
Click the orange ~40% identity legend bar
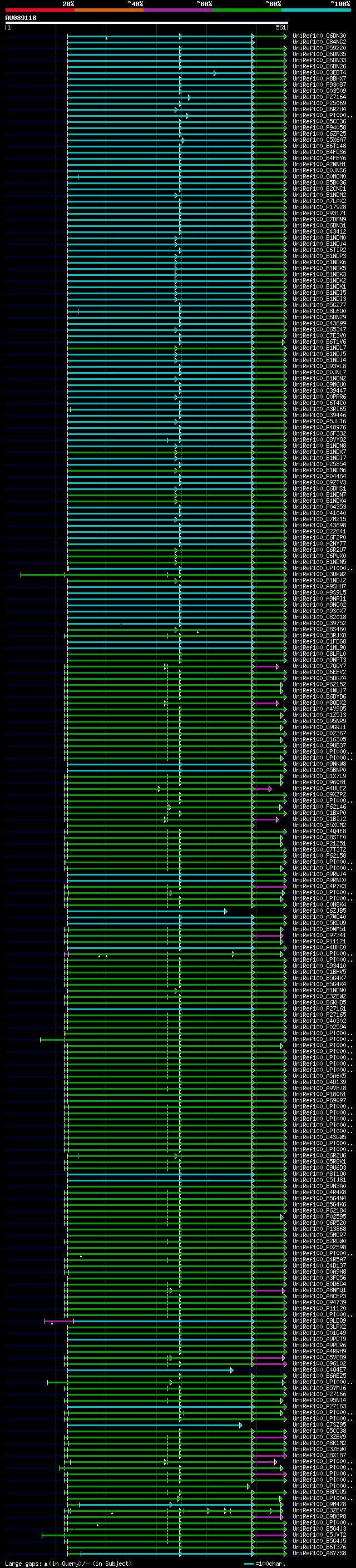109,10
